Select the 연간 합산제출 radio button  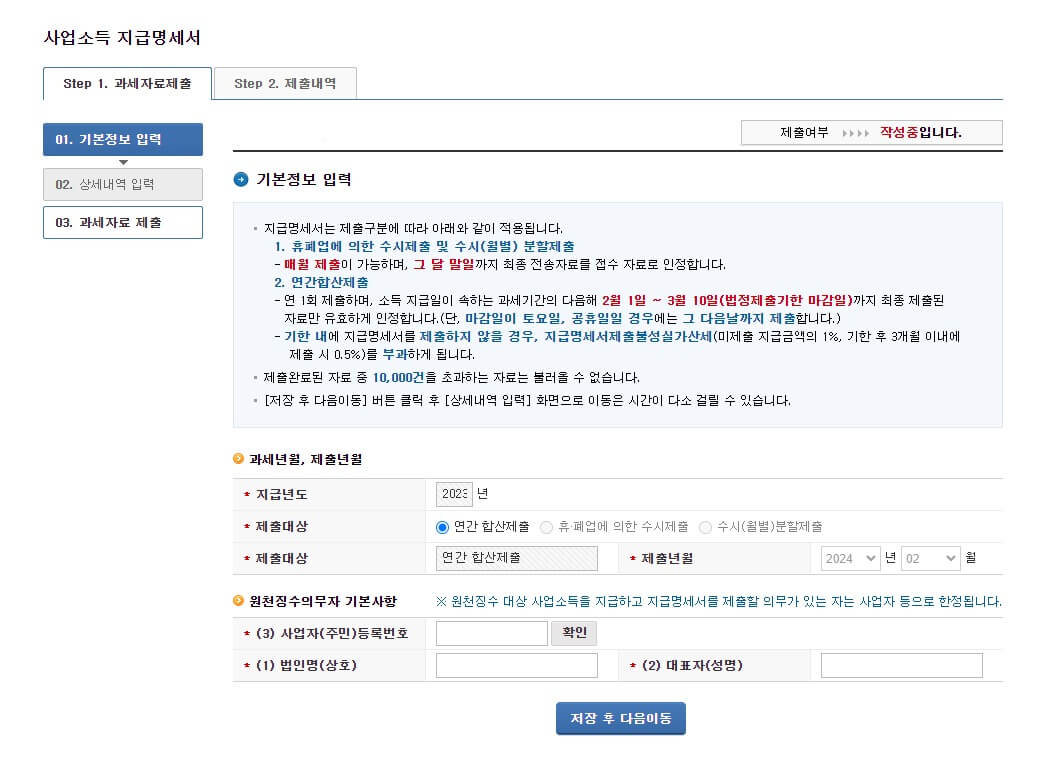pos(439,528)
